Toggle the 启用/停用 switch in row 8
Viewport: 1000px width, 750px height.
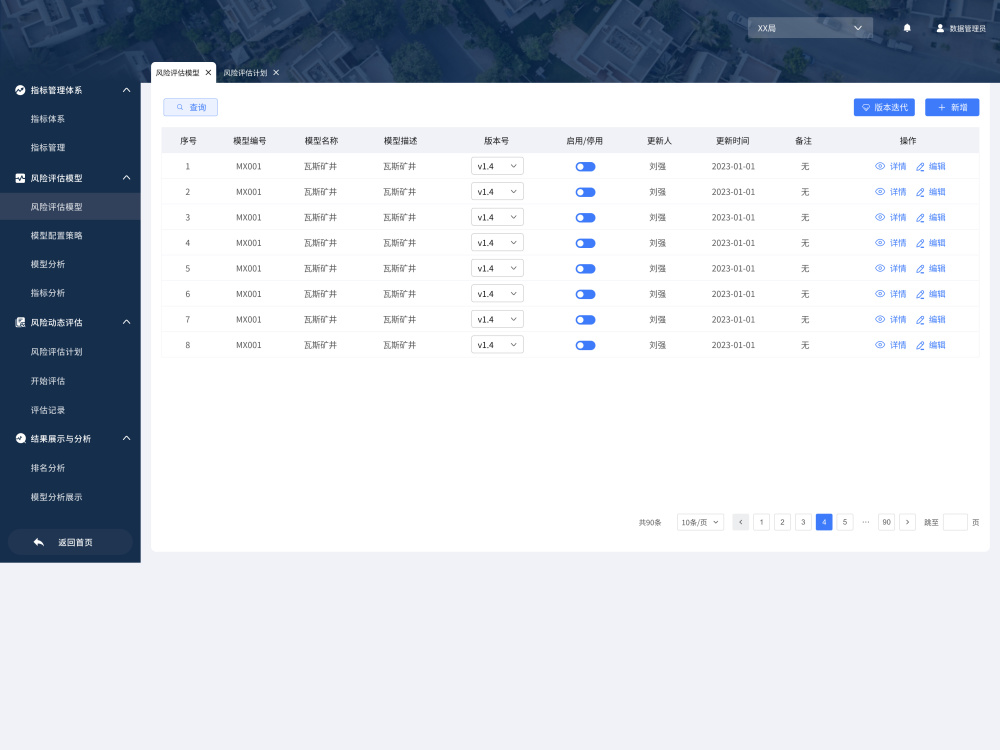585,345
